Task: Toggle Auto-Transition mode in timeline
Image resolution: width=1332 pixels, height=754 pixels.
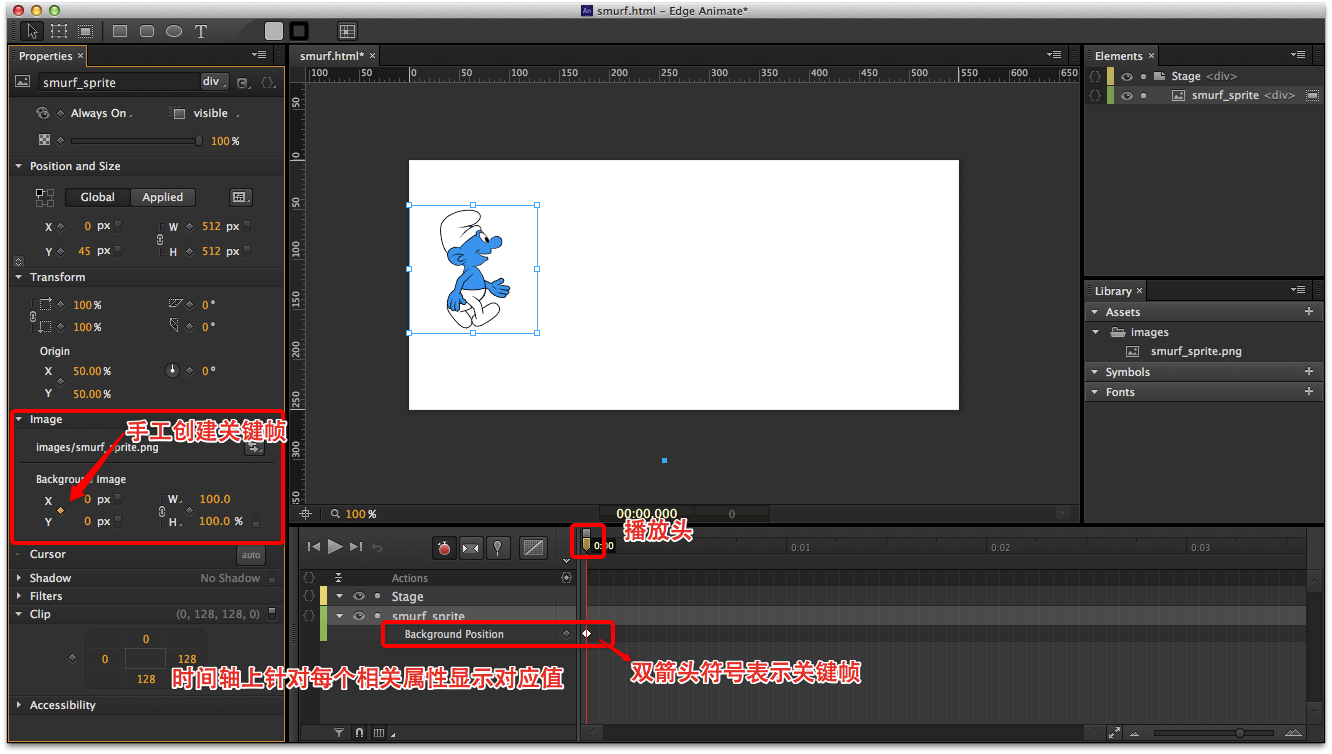Action: 470,547
